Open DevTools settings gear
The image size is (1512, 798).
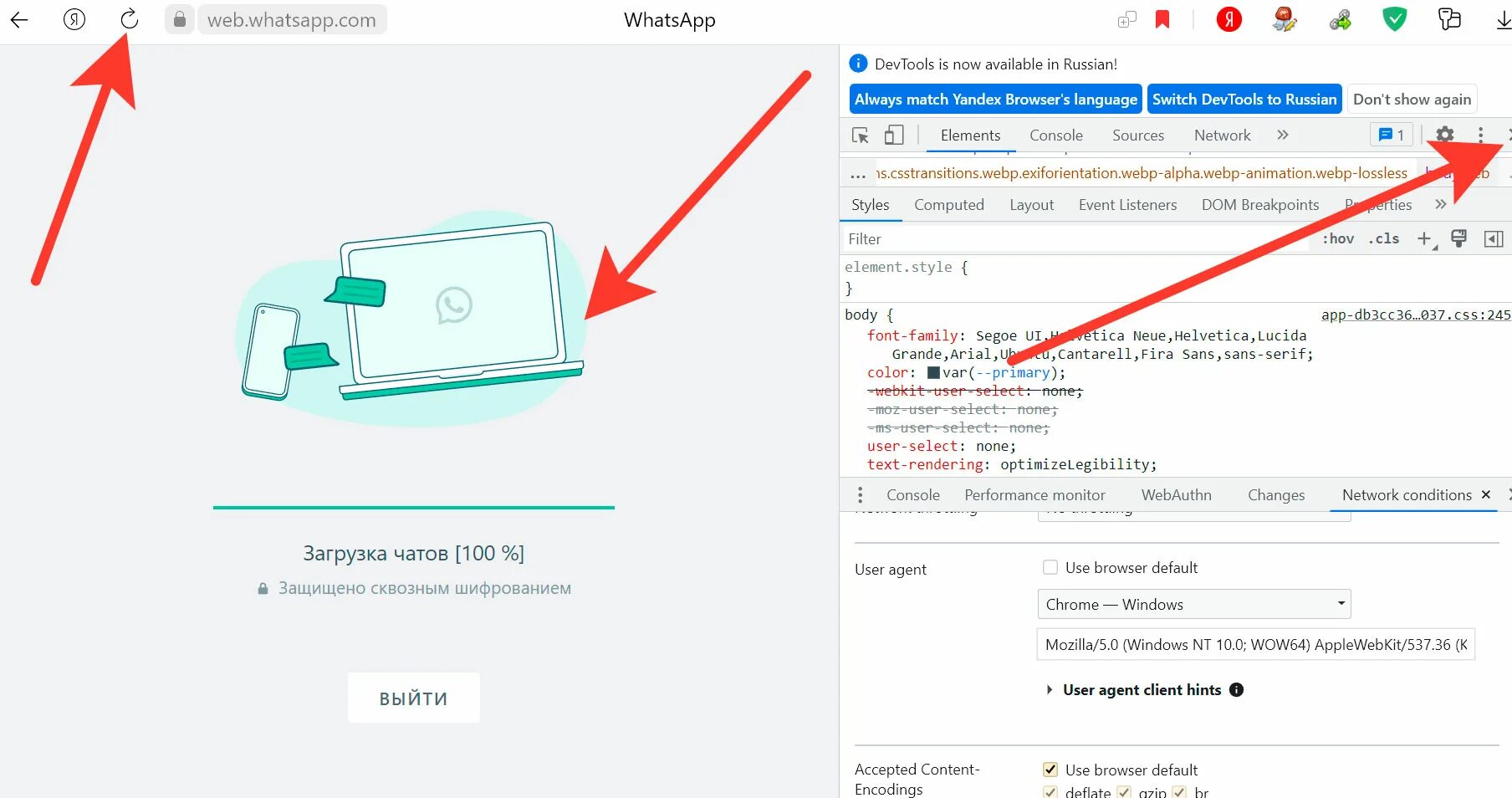1444,135
